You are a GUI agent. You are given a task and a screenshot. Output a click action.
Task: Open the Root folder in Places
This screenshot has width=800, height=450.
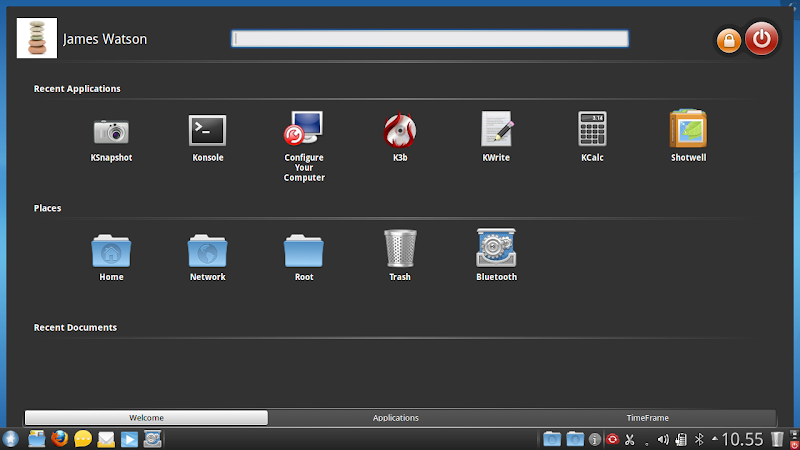point(304,251)
